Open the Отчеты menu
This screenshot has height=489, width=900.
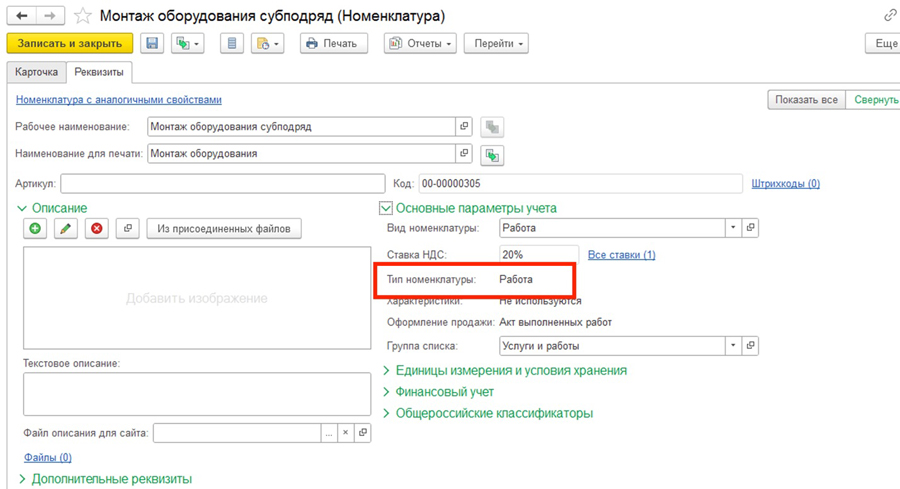point(420,44)
